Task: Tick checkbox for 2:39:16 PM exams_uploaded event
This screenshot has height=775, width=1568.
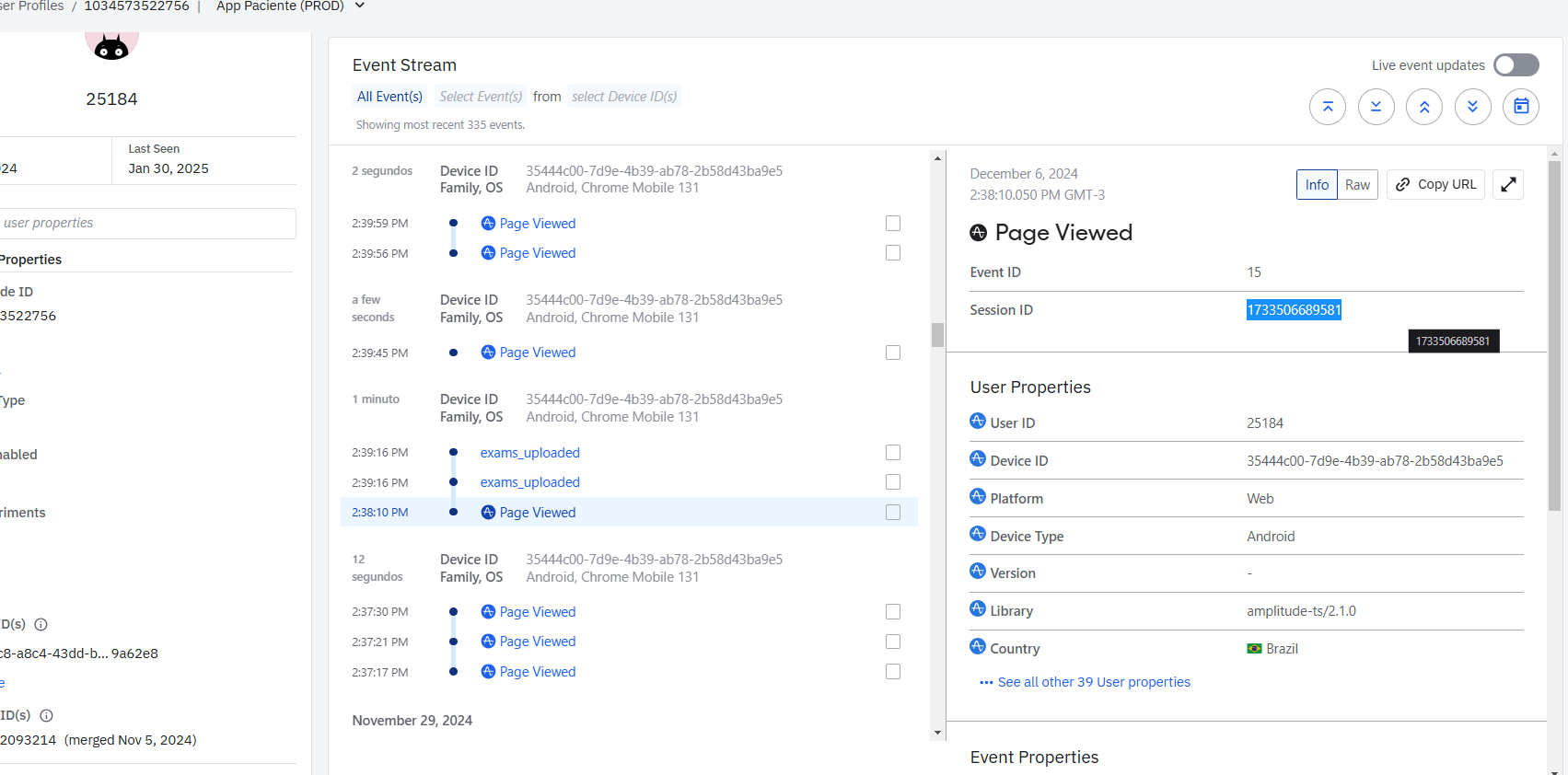Action: coord(893,453)
